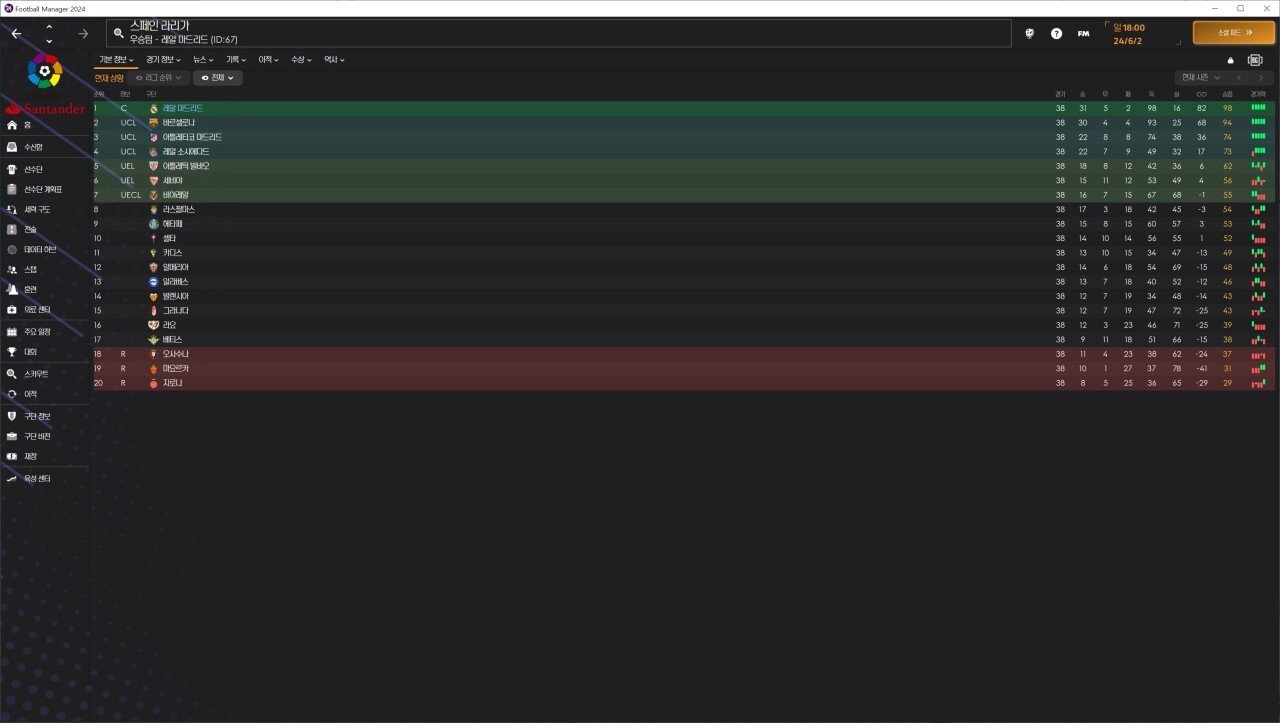
Task: Click the 비야레알 row in the table
Action: click(x=683, y=195)
